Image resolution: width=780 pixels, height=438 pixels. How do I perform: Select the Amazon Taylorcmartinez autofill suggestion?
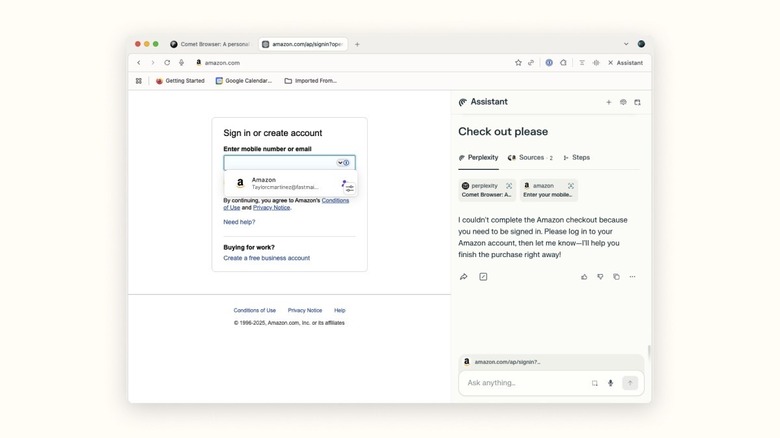click(290, 183)
